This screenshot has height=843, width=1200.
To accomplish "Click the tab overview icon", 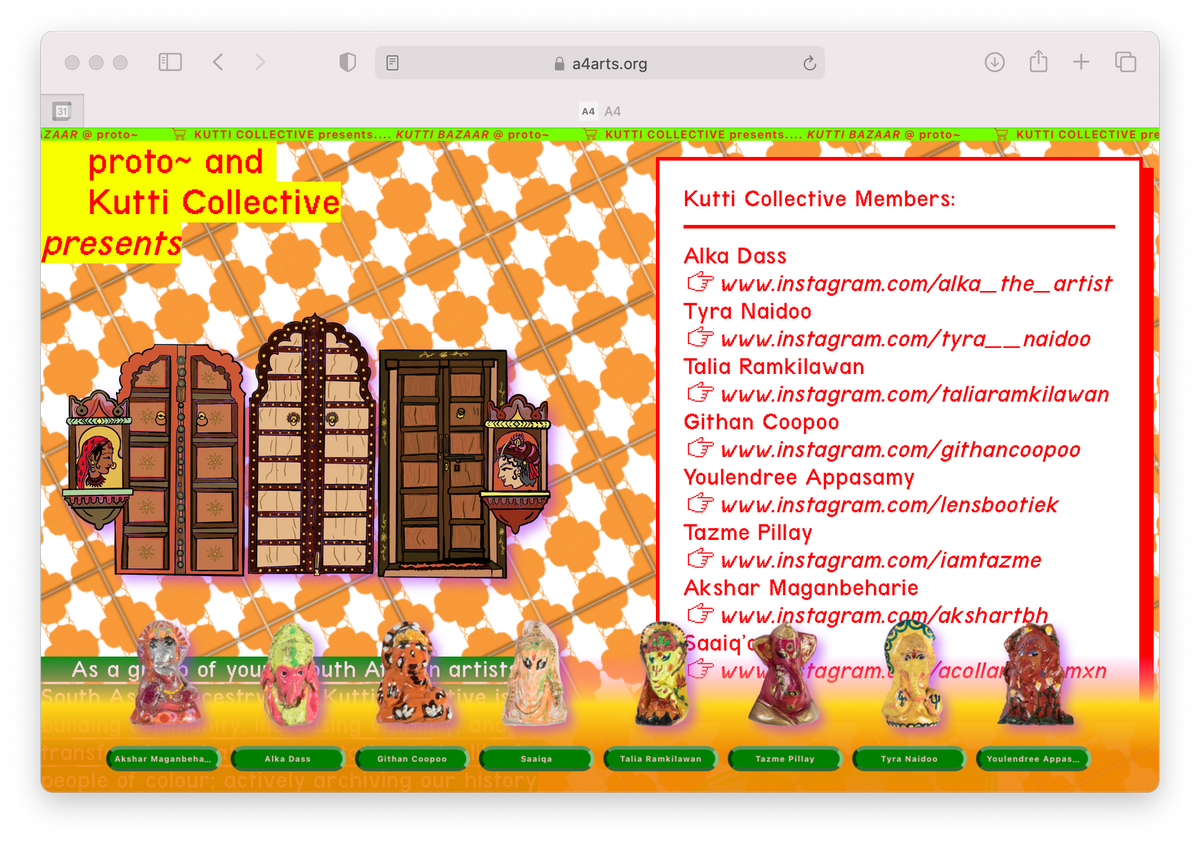I will (x=1125, y=61).
